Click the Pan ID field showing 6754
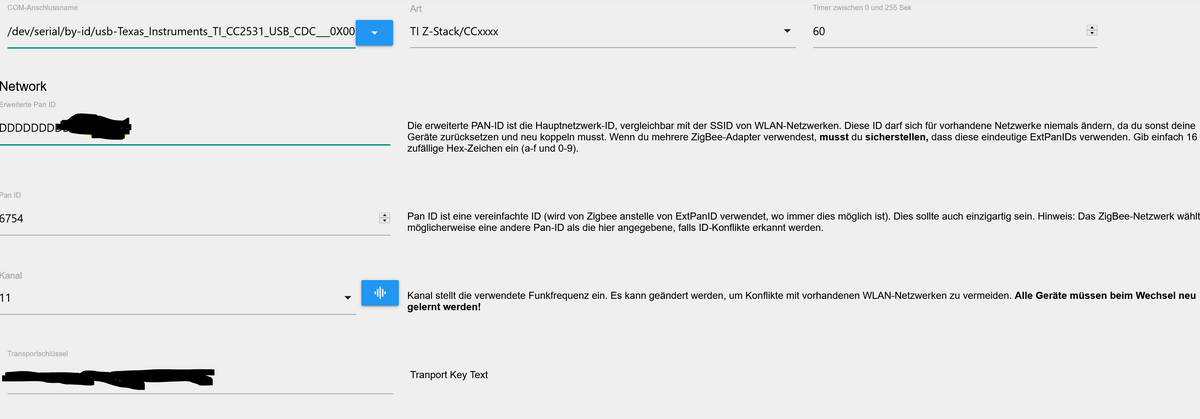Image resolution: width=1200 pixels, height=419 pixels. pos(180,218)
